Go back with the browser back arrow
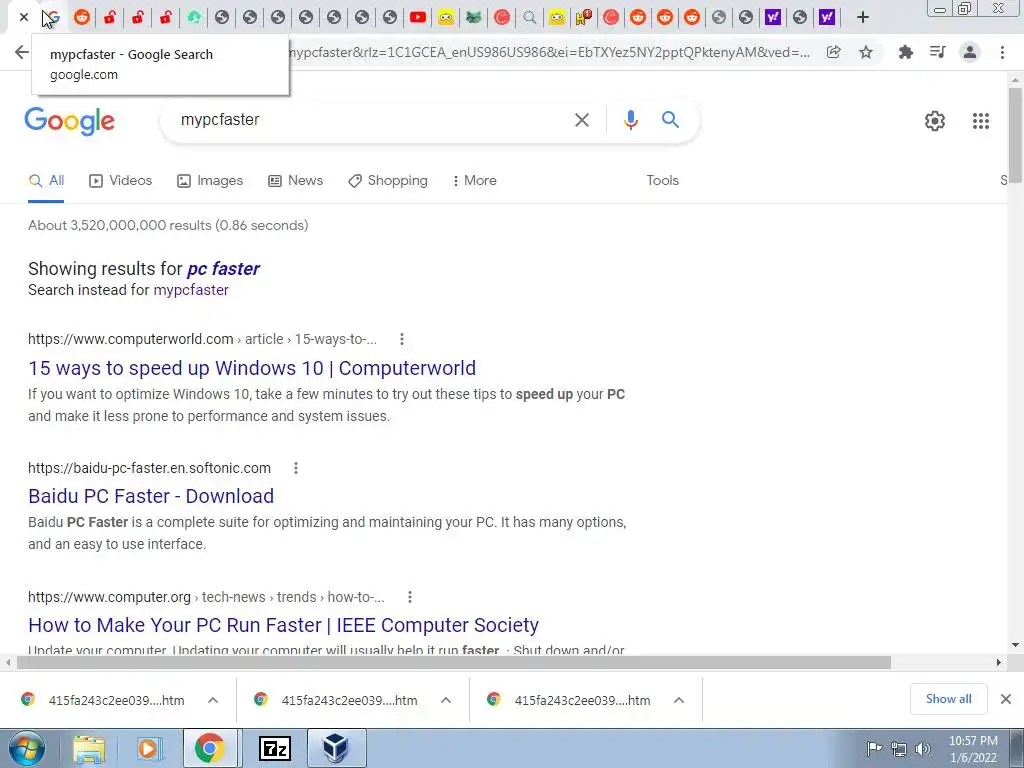 pos(22,52)
